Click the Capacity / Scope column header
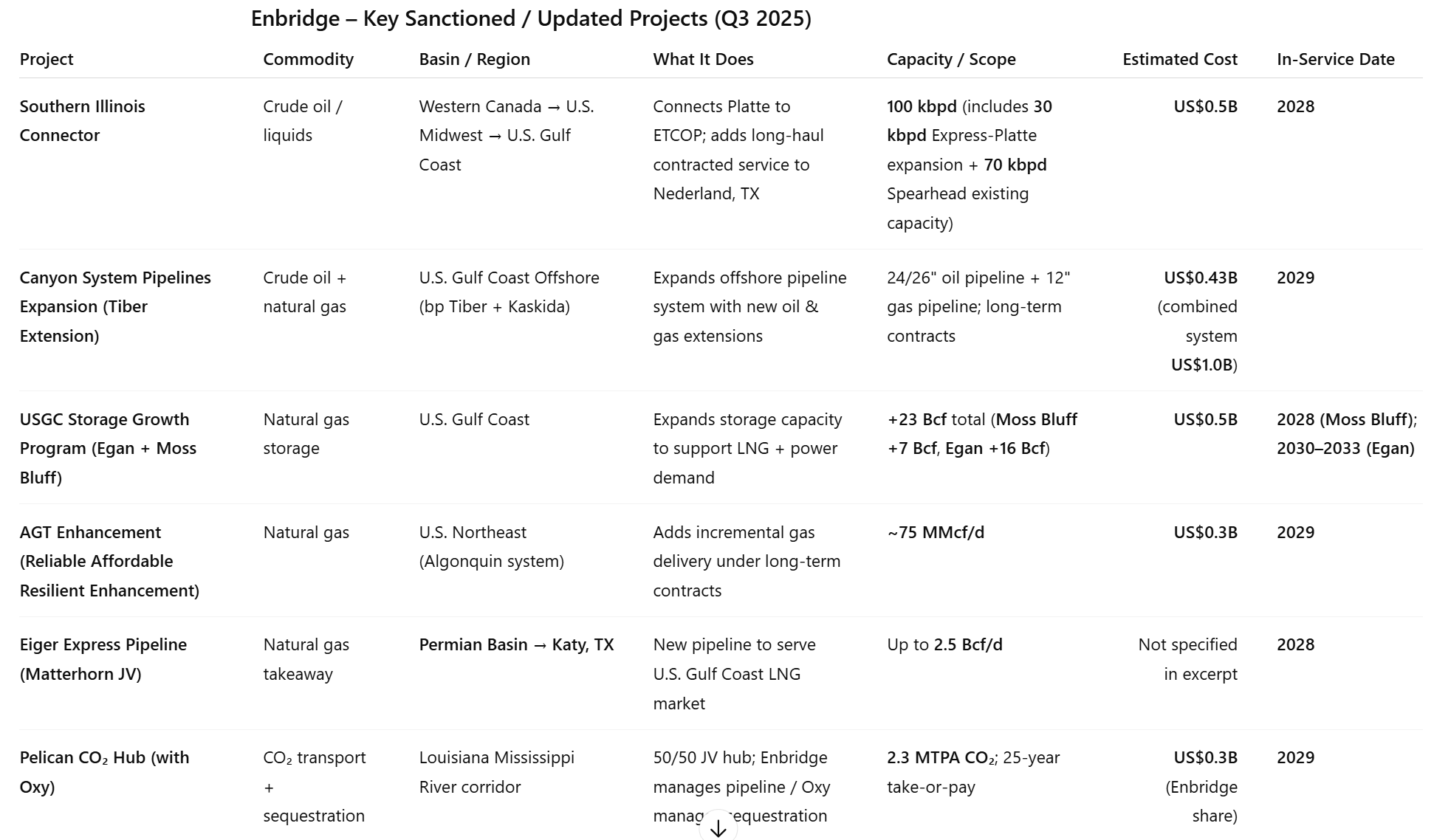The image size is (1434, 840). [x=951, y=59]
